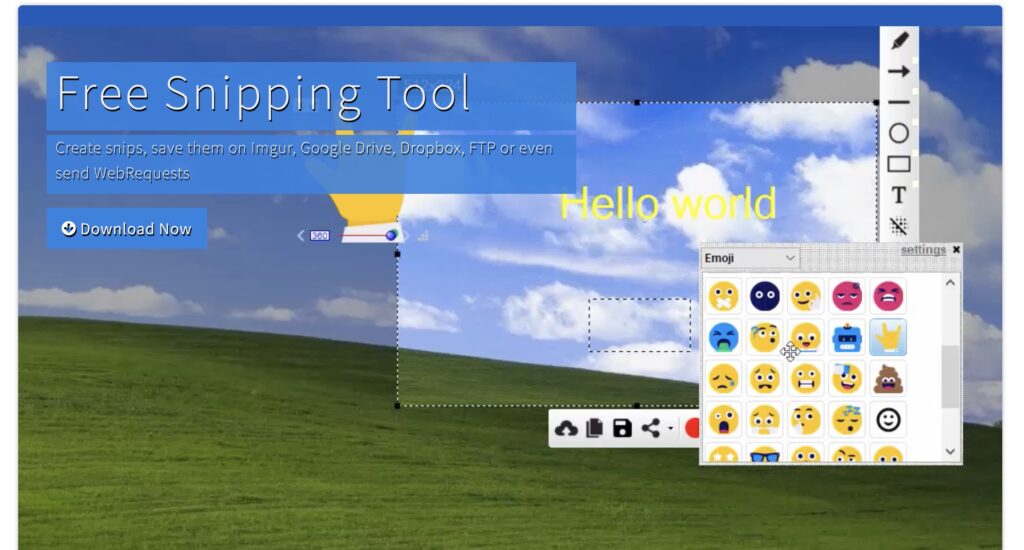
Task: Pick the red color circle in snip toolbar
Action: [692, 429]
